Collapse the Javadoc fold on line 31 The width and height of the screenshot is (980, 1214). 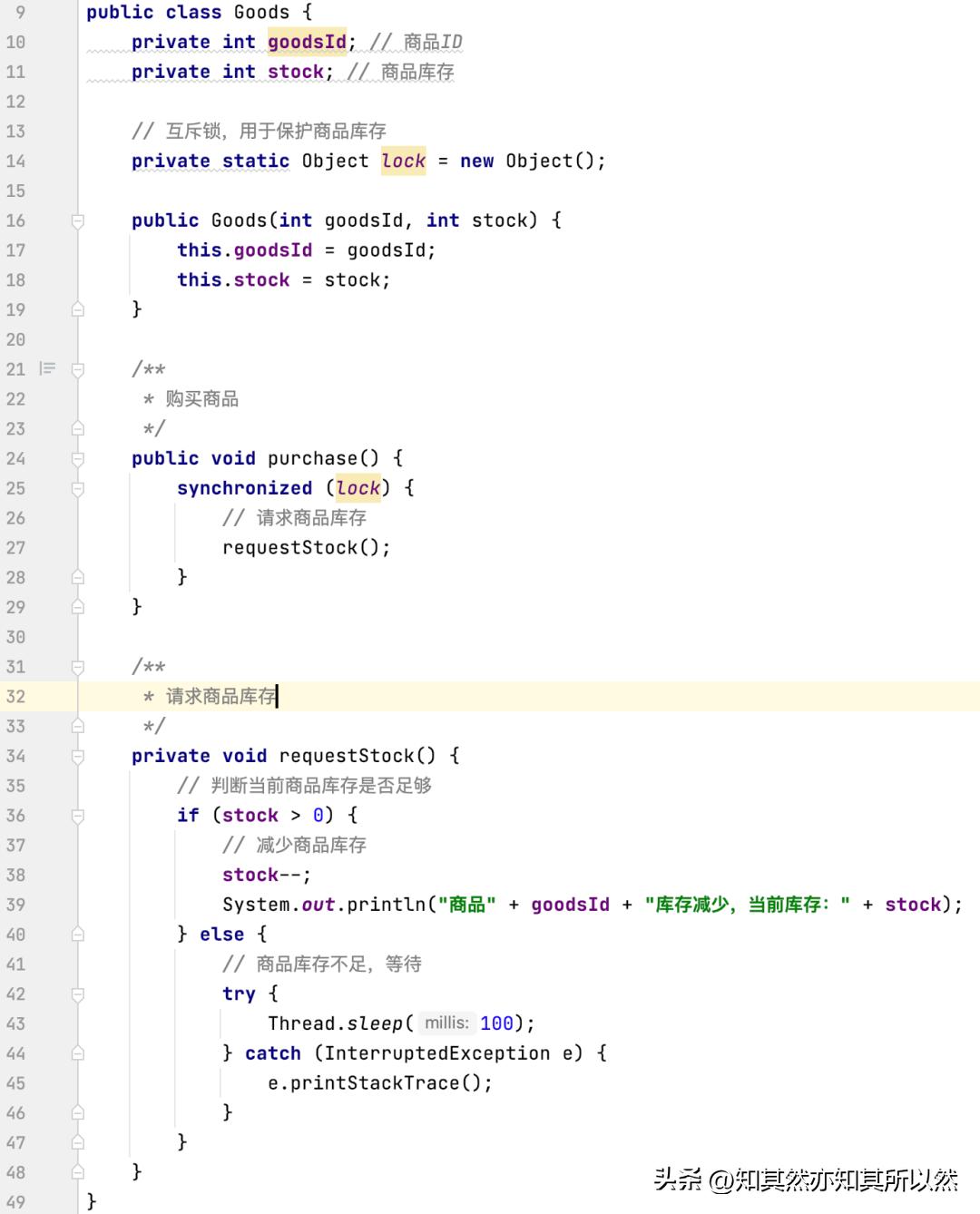(x=78, y=667)
